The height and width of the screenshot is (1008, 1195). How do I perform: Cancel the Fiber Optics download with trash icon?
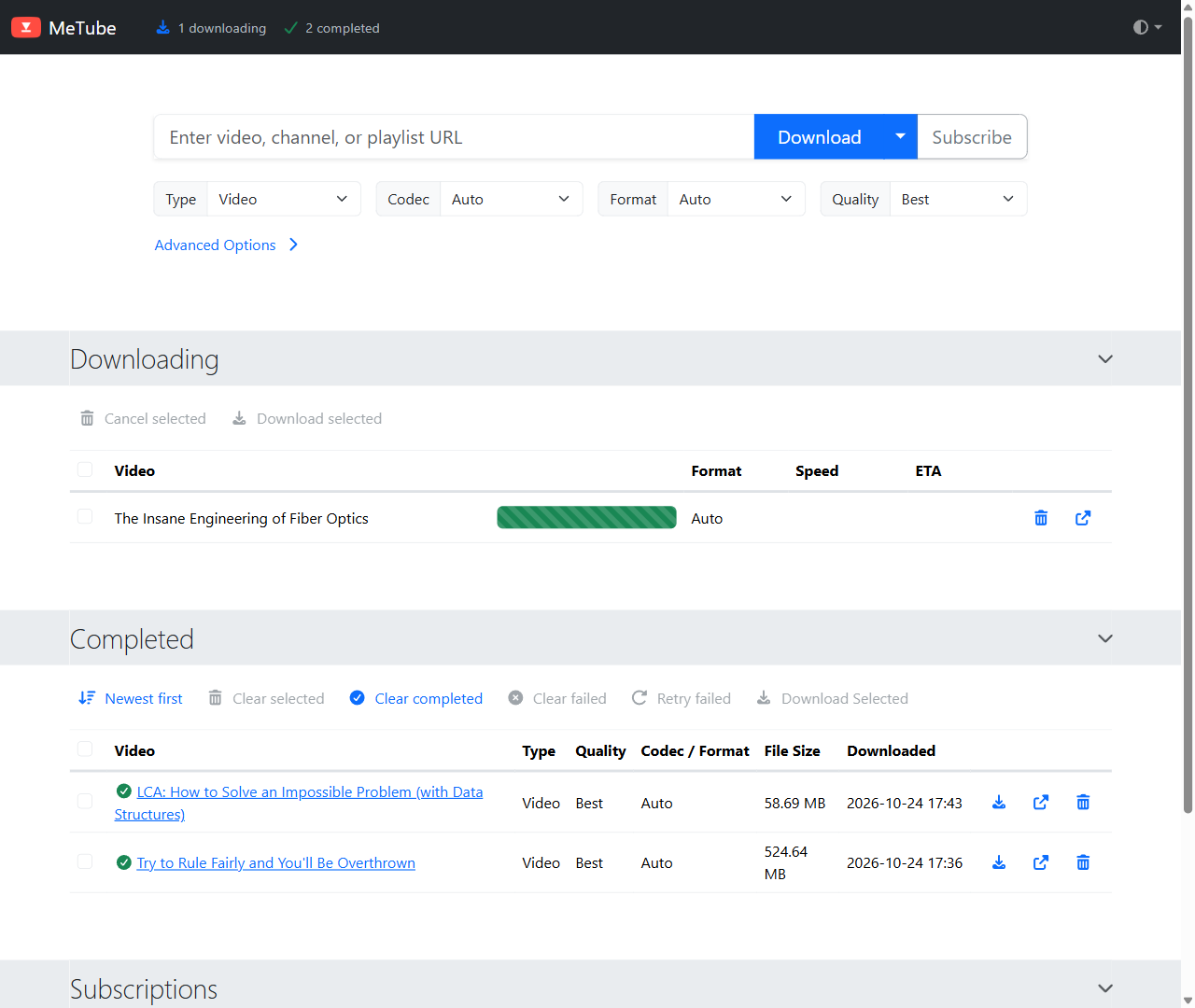tap(1041, 518)
